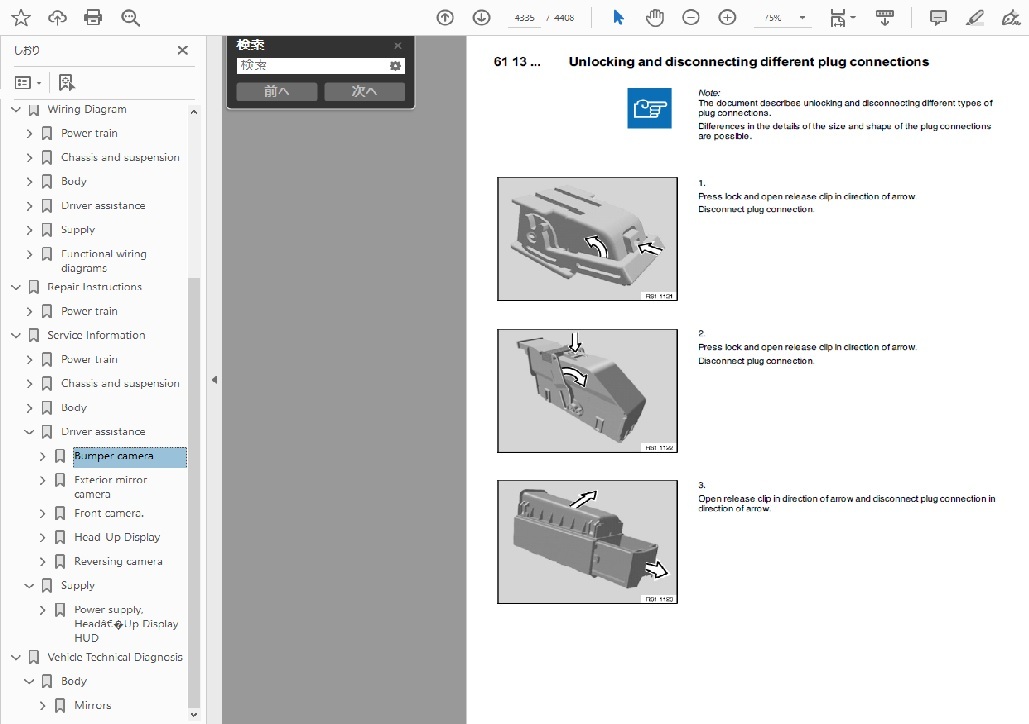Open the comment tool icon
This screenshot has height=724, width=1029.
coord(938,17)
